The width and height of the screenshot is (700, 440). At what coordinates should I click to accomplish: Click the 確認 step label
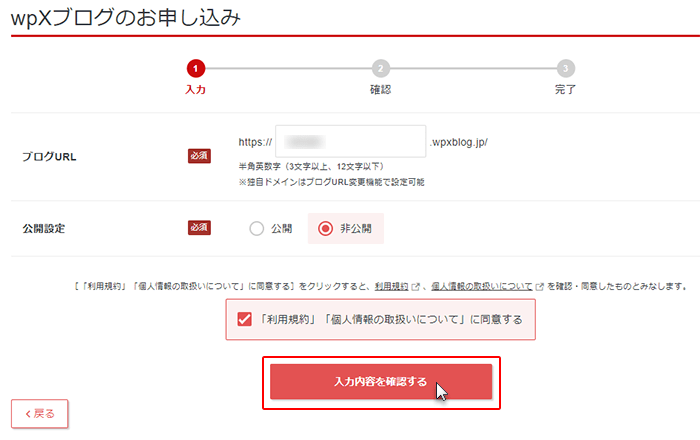click(x=380, y=90)
